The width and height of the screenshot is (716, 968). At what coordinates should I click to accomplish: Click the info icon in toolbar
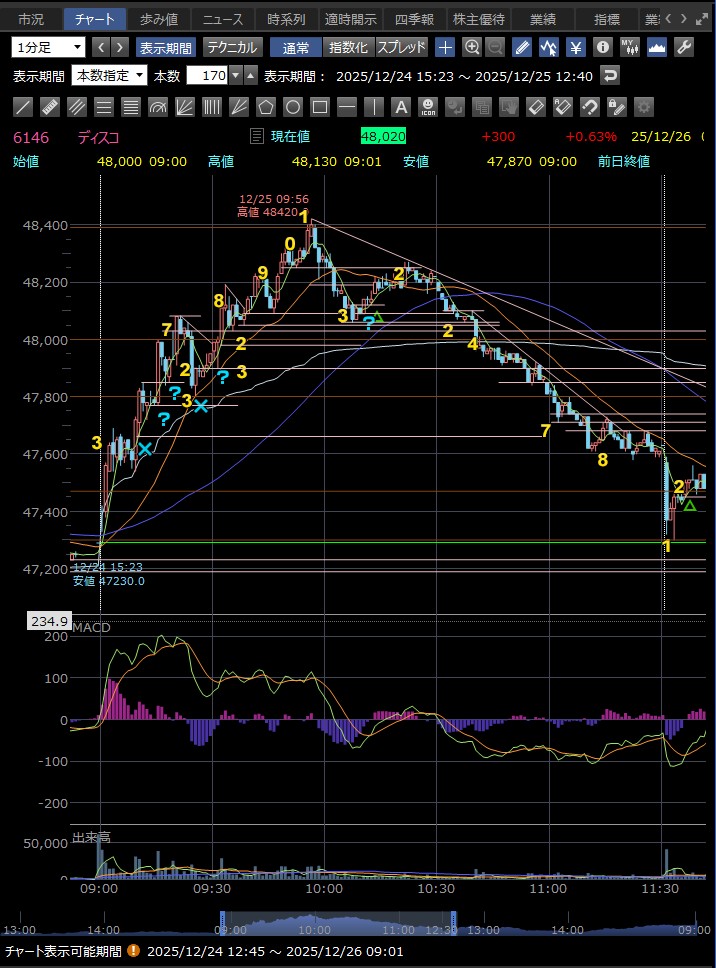pyautogui.click(x=602, y=47)
